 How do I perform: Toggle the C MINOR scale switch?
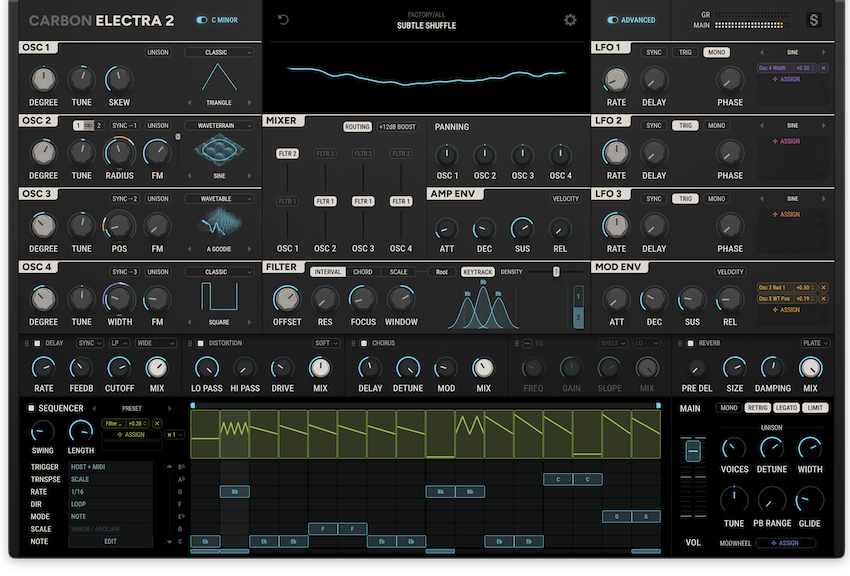(x=202, y=20)
